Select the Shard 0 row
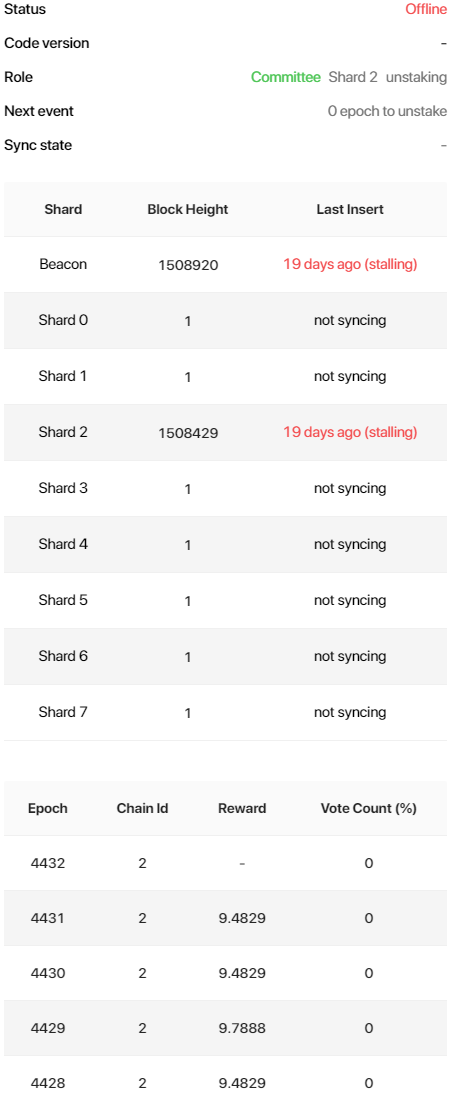 tap(225, 320)
